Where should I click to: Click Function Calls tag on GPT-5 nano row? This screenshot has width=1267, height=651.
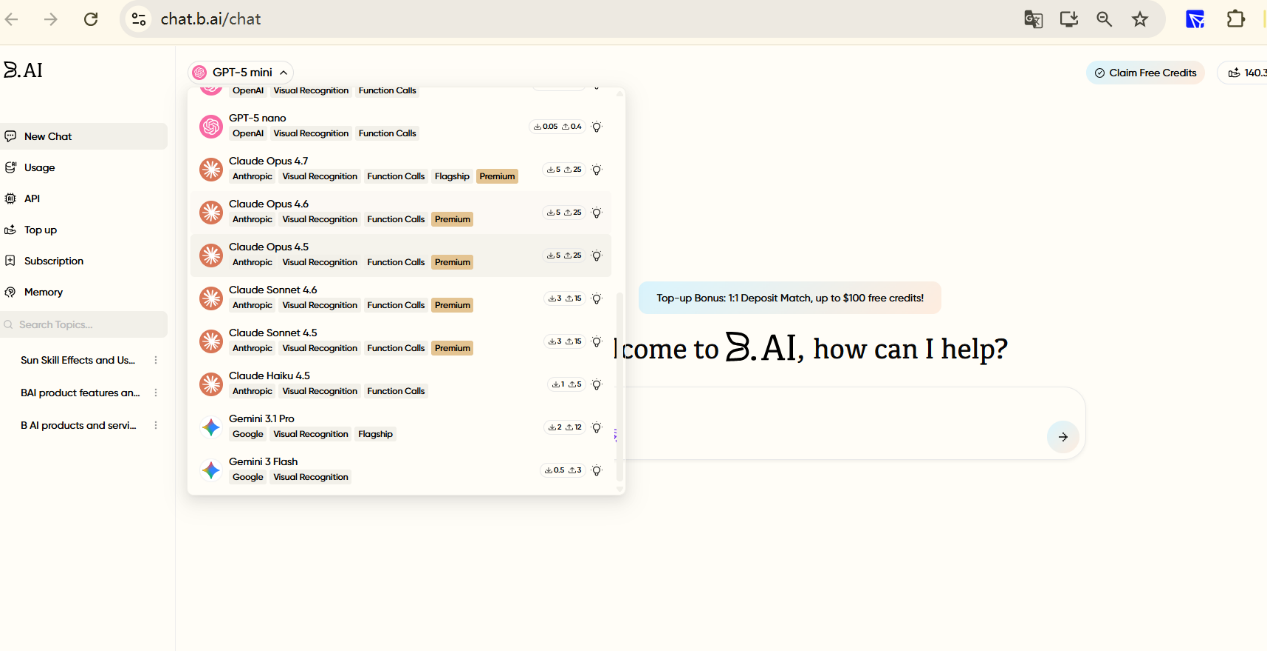click(387, 133)
